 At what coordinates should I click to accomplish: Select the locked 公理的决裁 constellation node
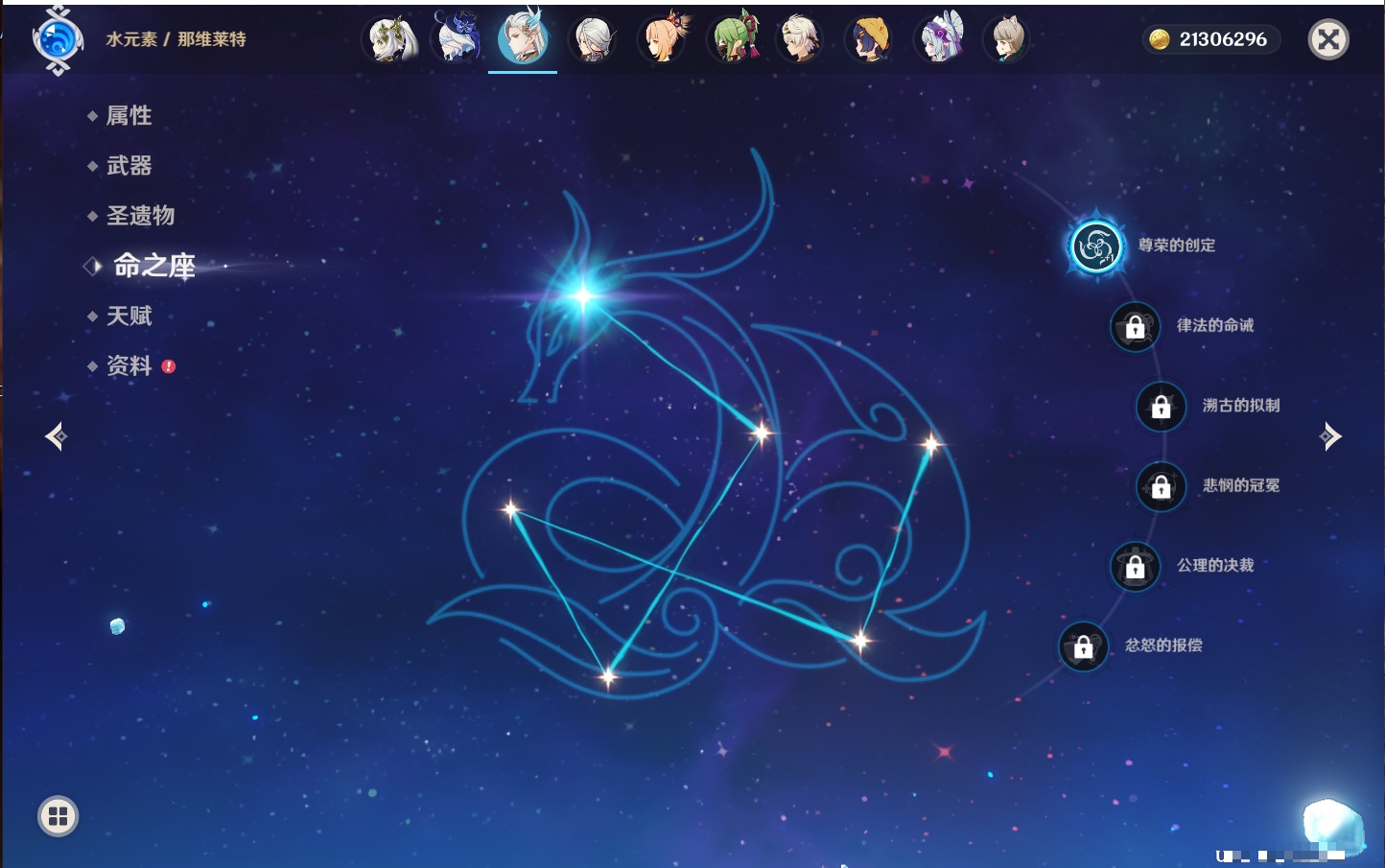point(1135,567)
